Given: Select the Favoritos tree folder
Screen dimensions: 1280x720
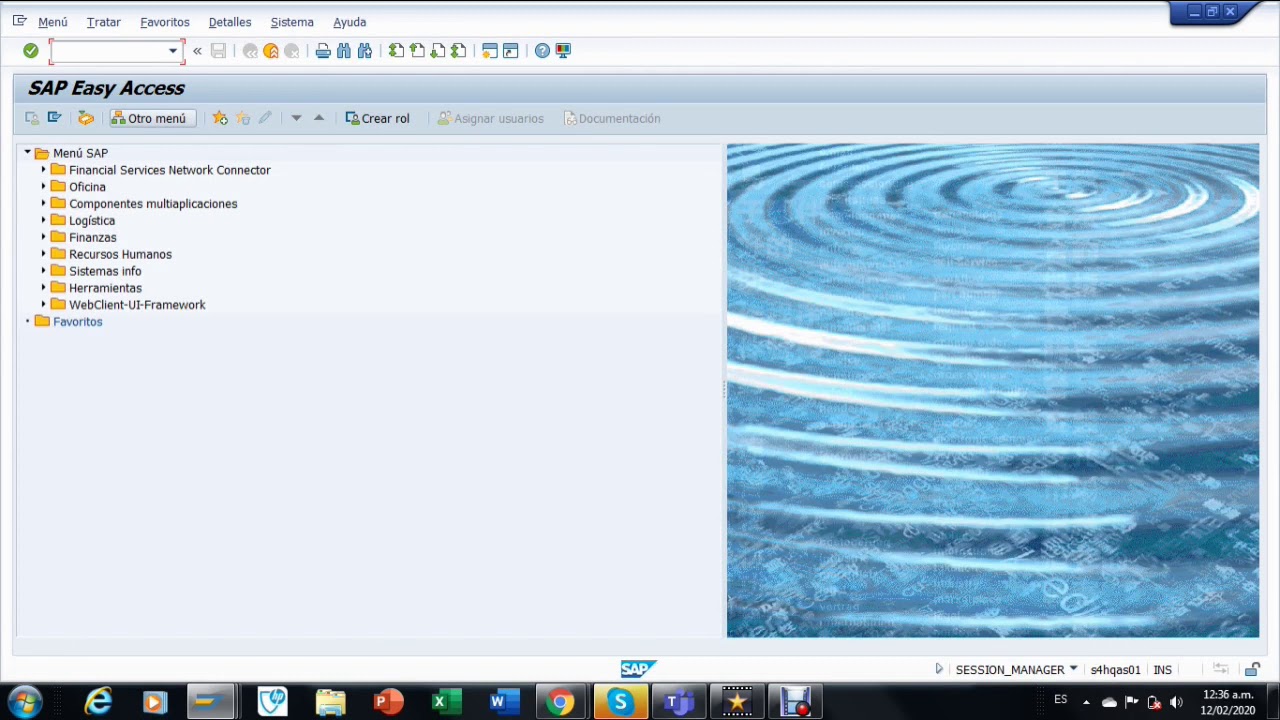Looking at the screenshot, I should [x=77, y=322].
